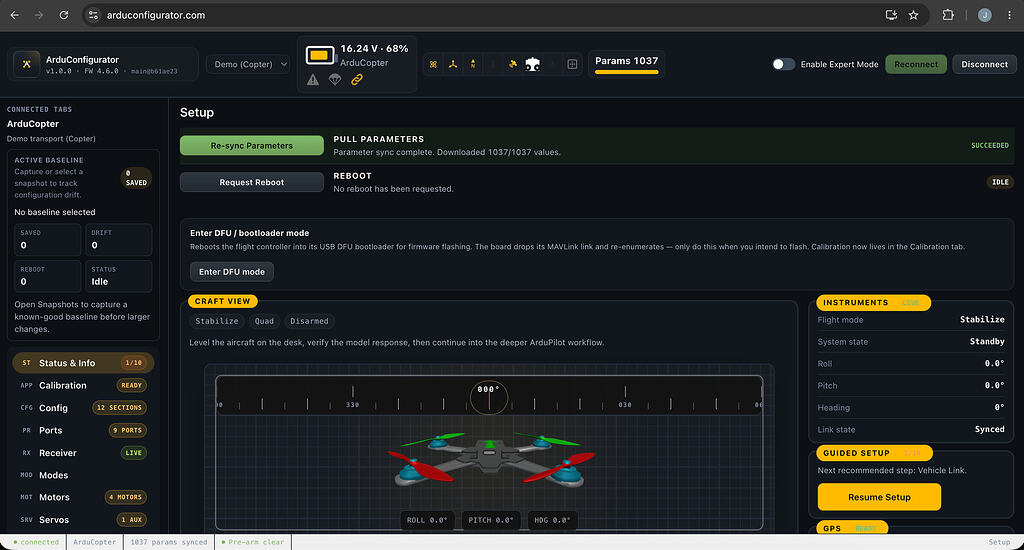Bookmark this page with the star
Screen dimensions: 1024x550
coord(914,15)
